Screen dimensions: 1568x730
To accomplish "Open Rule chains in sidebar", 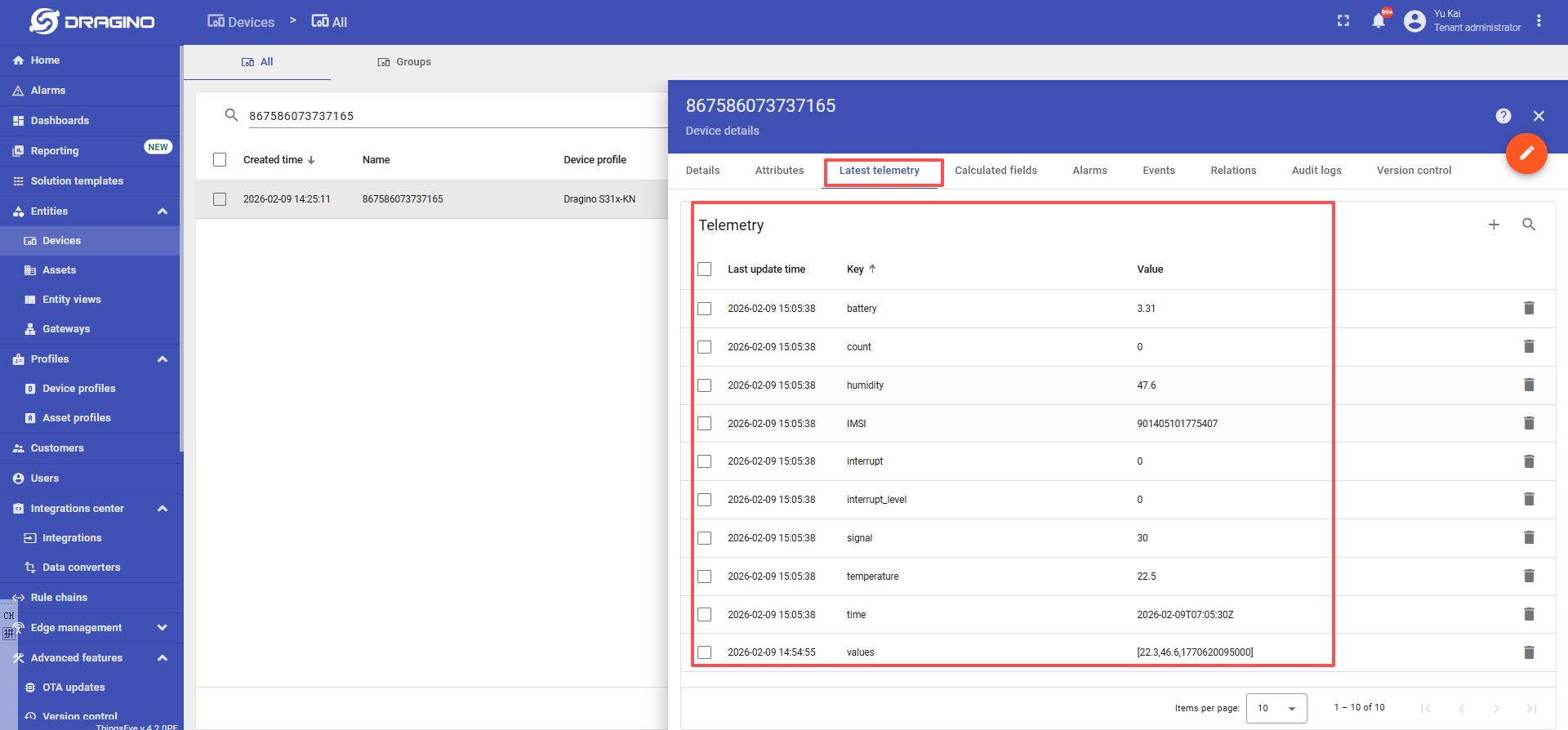I will tap(90, 598).
